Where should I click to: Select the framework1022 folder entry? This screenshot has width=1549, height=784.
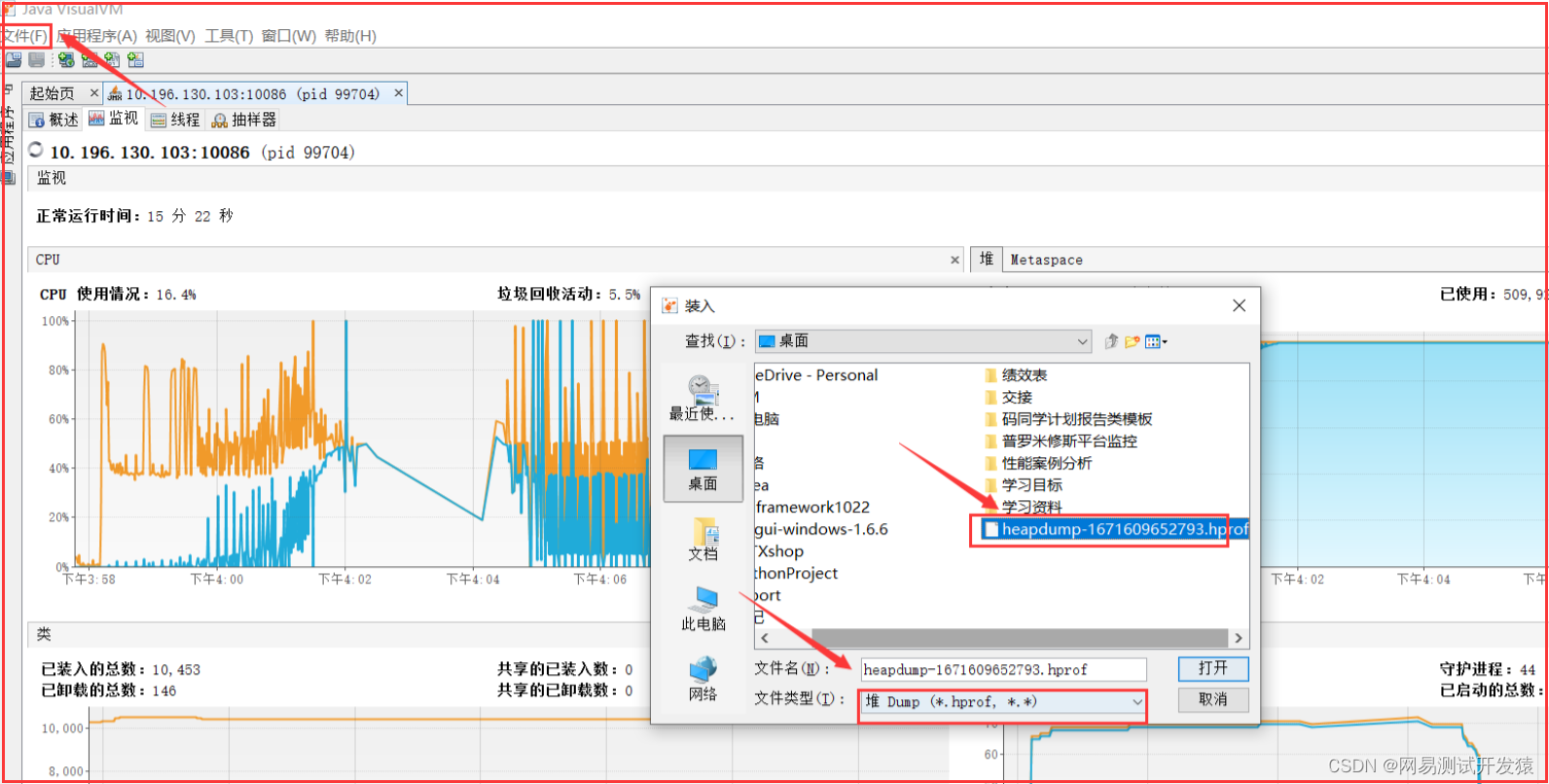pyautogui.click(x=812, y=508)
